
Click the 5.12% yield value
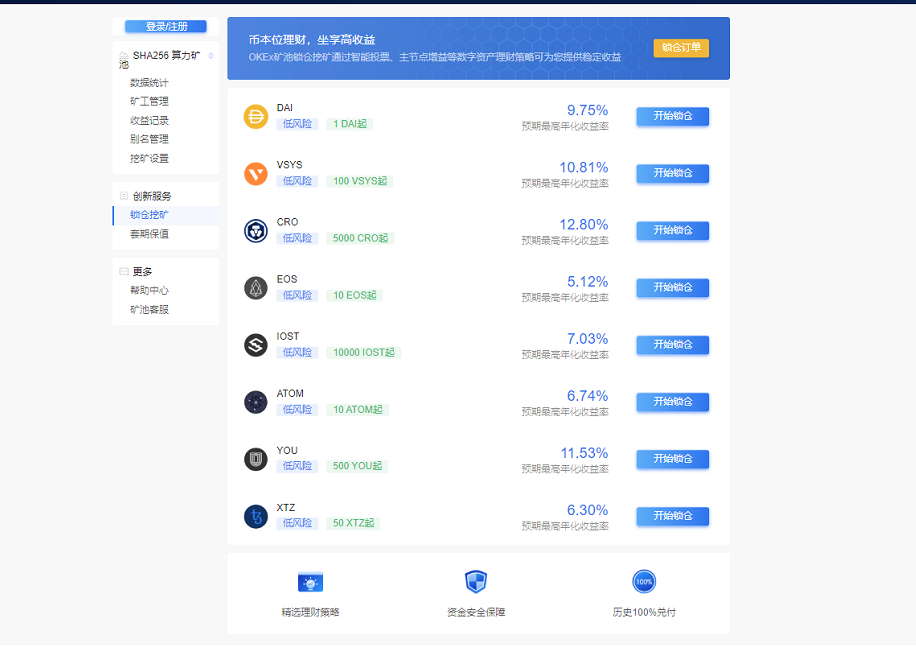(587, 282)
